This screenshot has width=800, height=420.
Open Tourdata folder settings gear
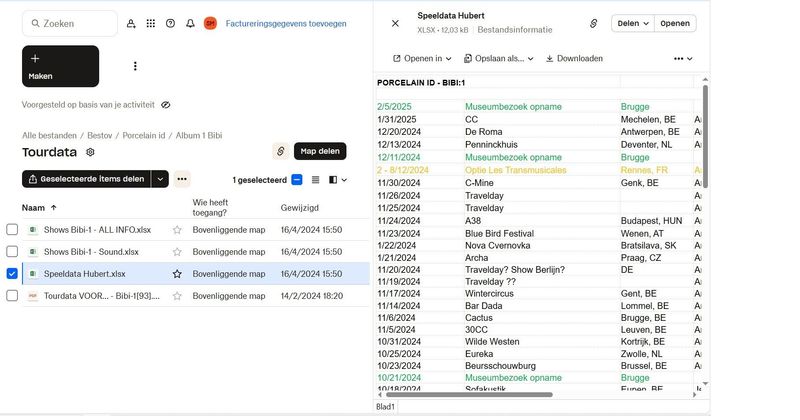90,152
